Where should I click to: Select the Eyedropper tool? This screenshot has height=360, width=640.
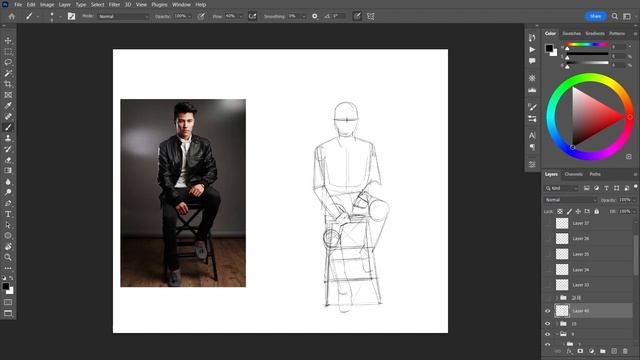click(x=8, y=106)
